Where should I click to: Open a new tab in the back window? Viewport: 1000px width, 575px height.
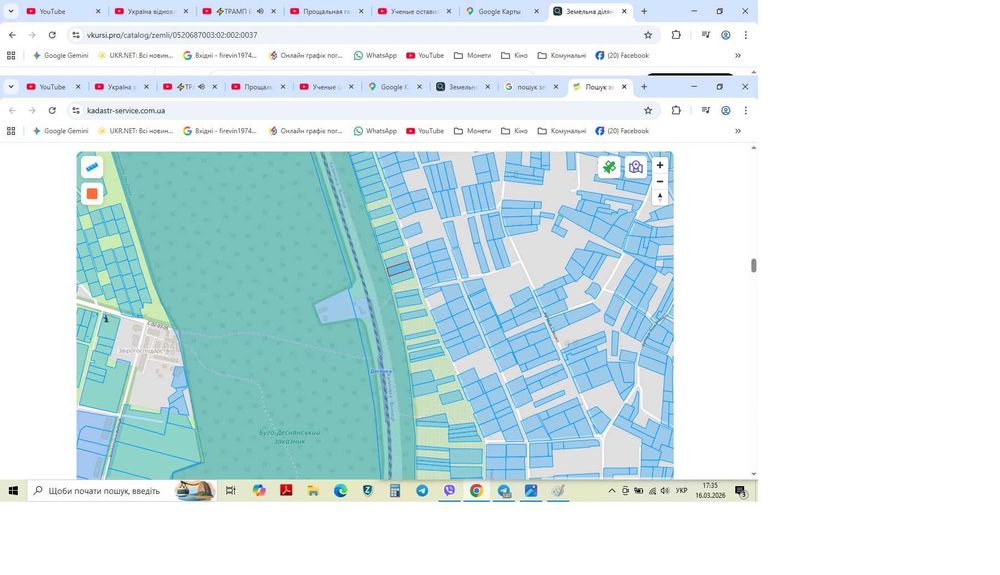644,11
